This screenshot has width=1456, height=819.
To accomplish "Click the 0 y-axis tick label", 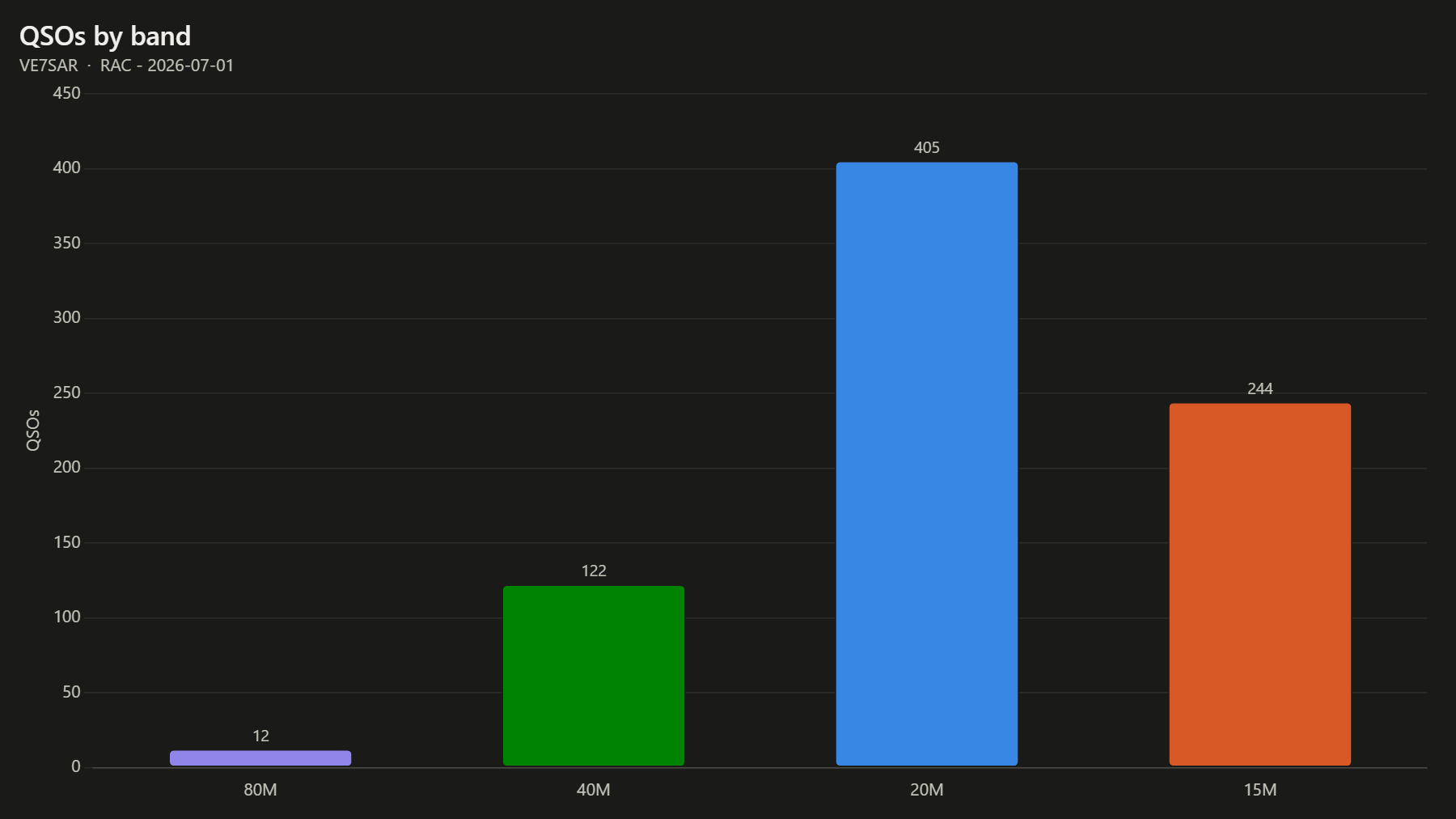I will coord(76,766).
